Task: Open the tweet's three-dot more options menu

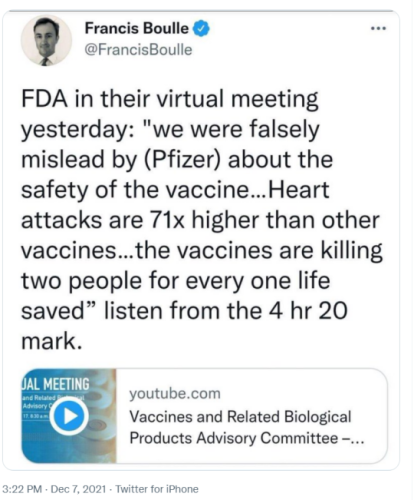Action: tap(379, 29)
